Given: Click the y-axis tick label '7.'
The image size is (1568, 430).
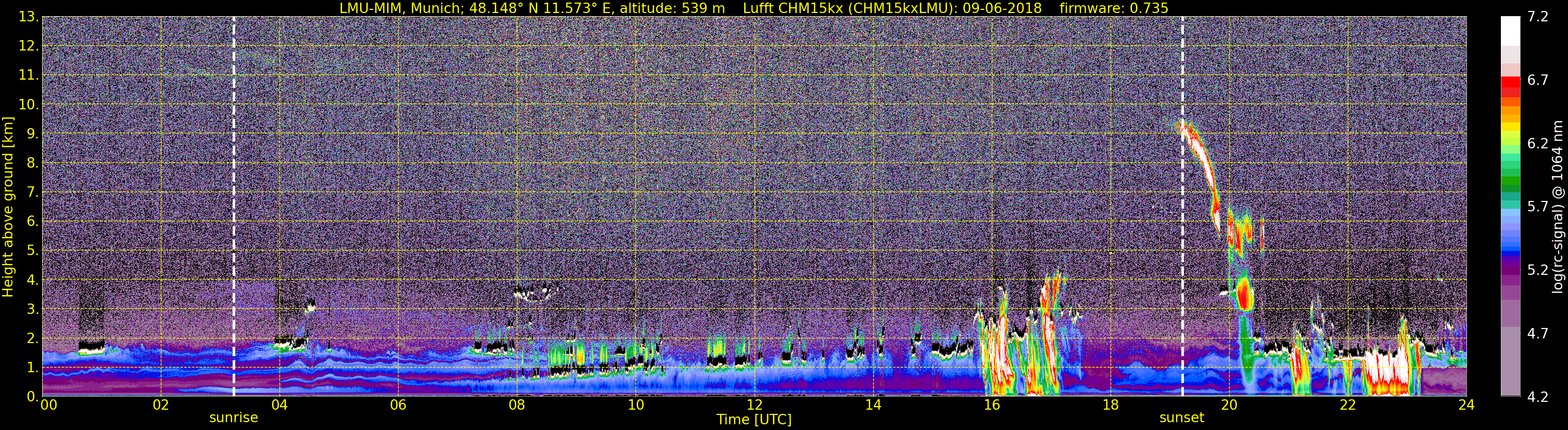Looking at the screenshot, I should tap(33, 192).
